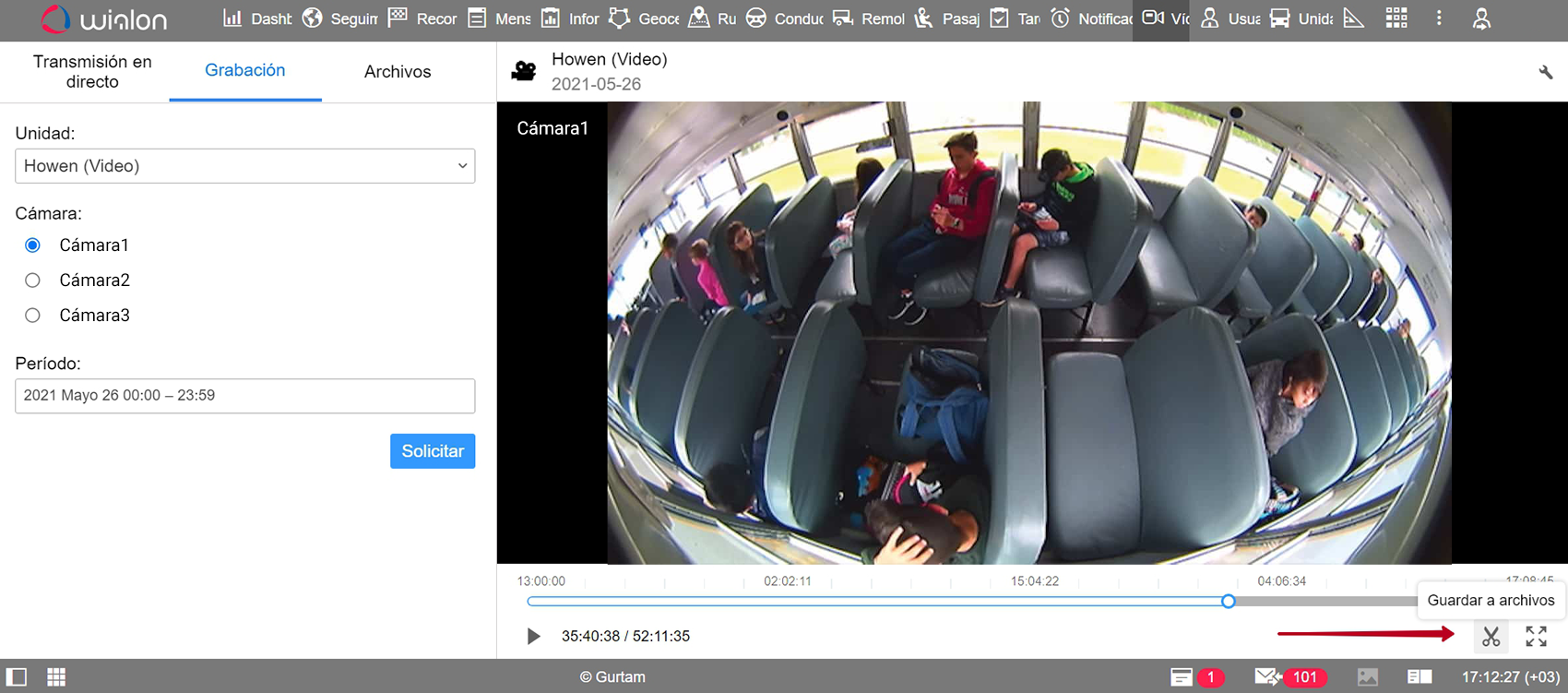Open the Período date range picker

click(244, 396)
